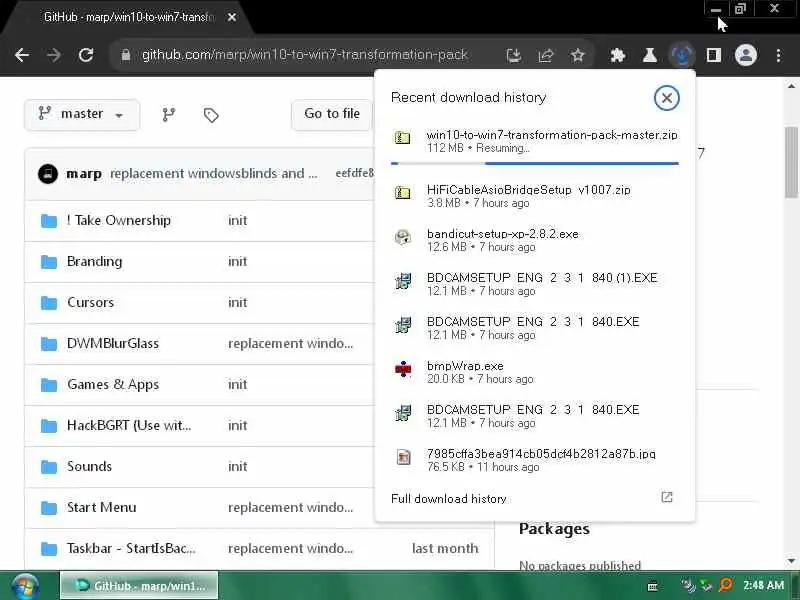Open the side panel icon

tap(713, 55)
